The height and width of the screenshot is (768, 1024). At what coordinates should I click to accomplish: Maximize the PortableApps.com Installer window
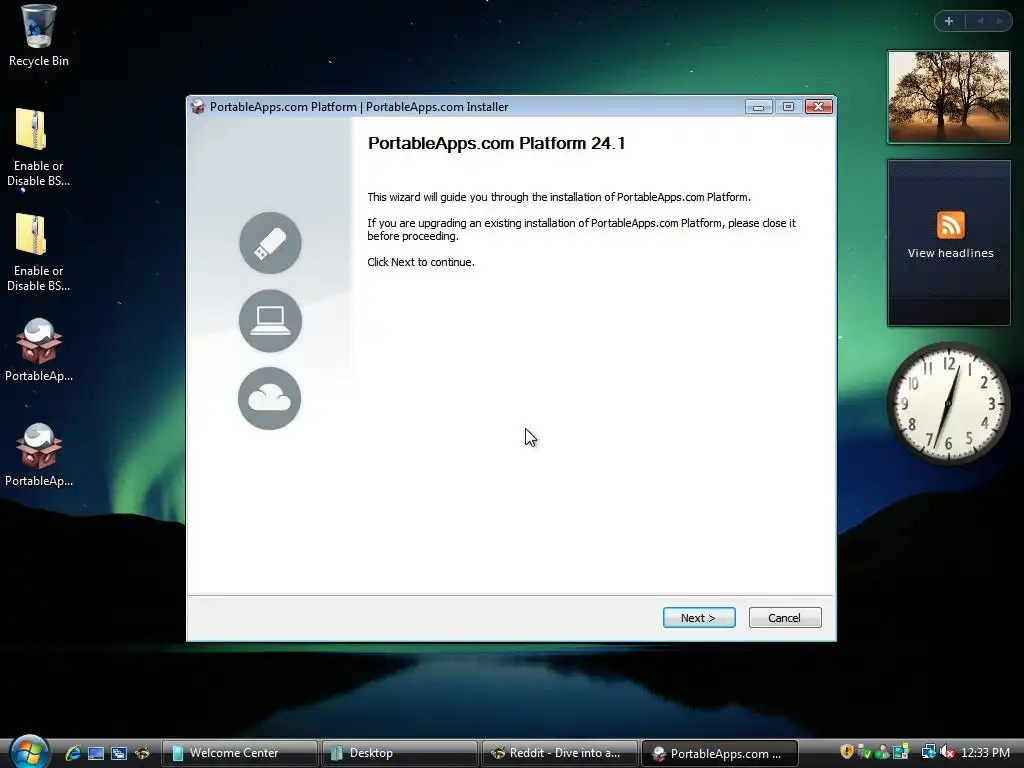point(788,106)
